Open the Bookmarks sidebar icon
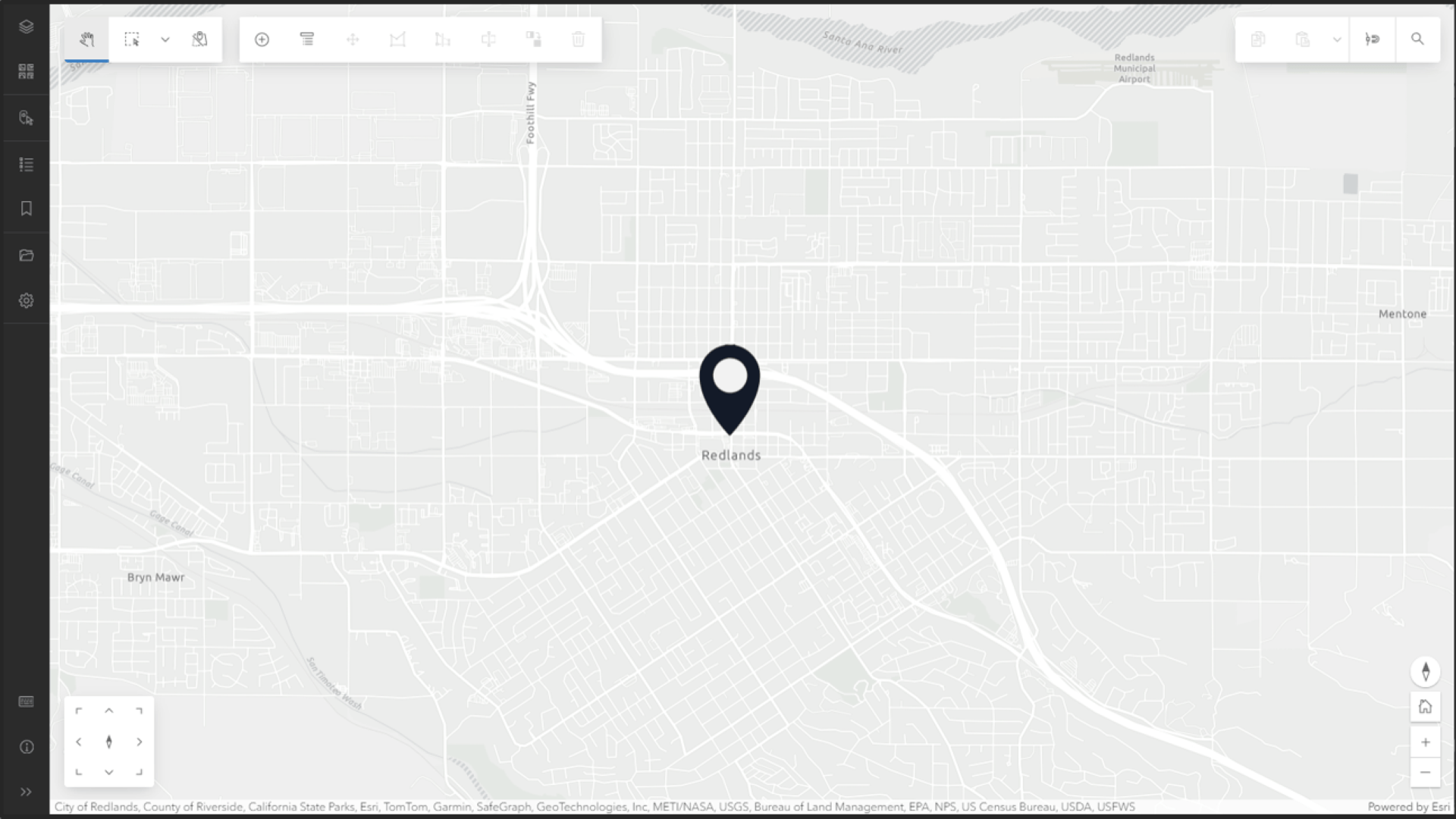 coord(26,209)
